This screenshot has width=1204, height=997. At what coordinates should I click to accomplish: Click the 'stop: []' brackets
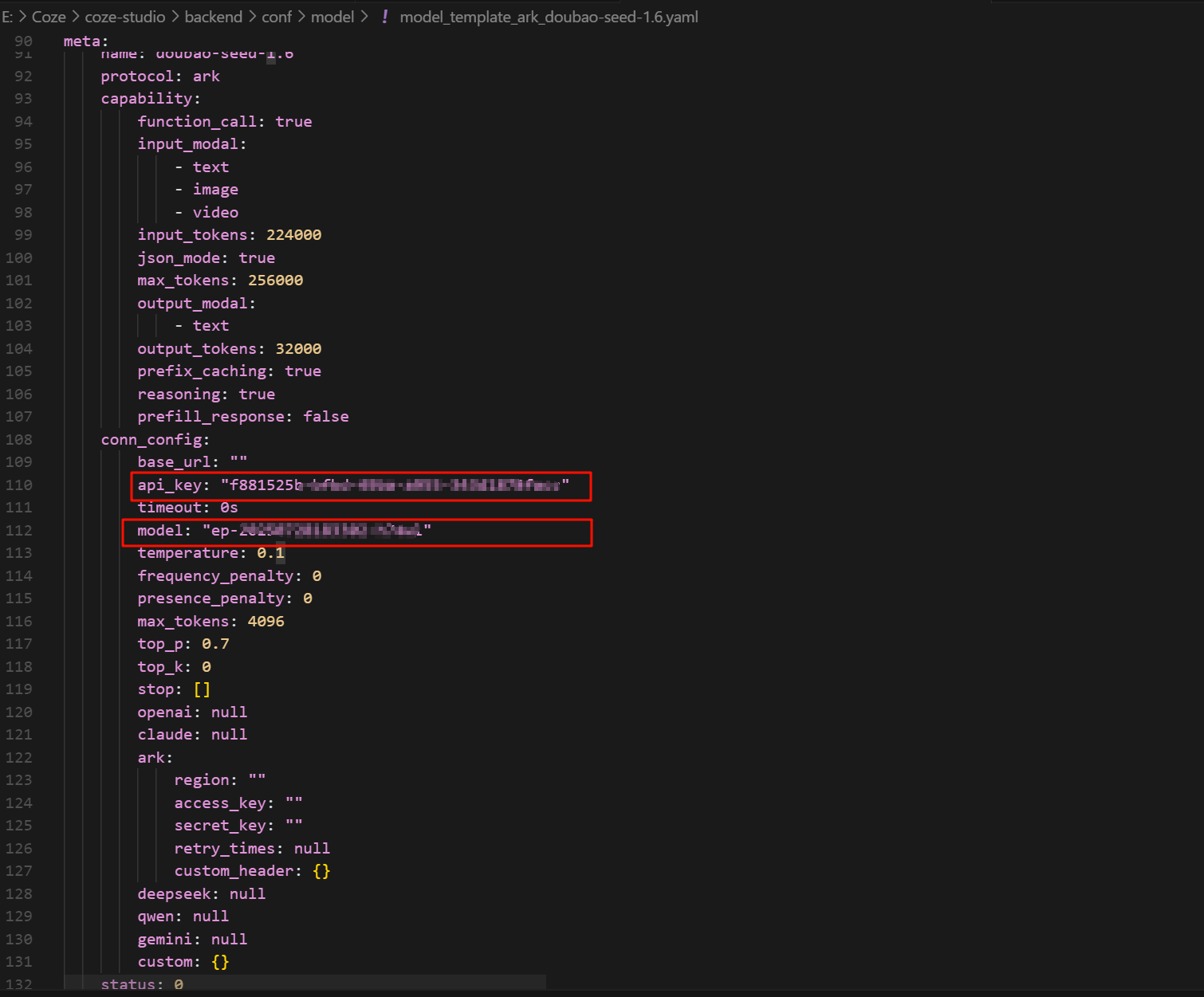pyautogui.click(x=202, y=689)
